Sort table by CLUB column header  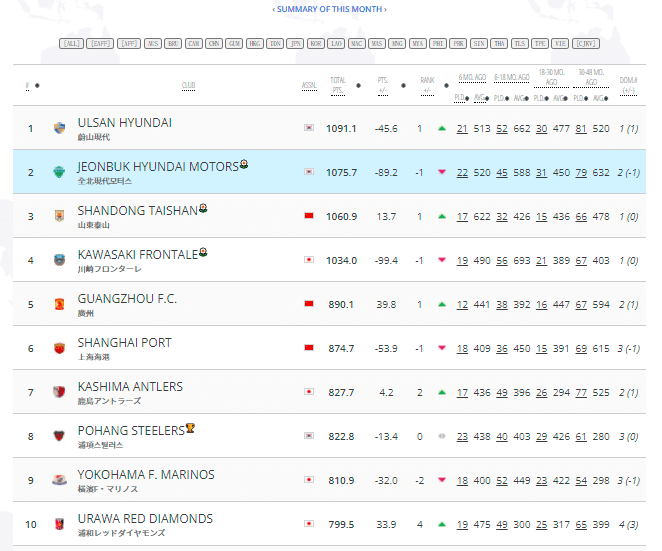coord(188,85)
